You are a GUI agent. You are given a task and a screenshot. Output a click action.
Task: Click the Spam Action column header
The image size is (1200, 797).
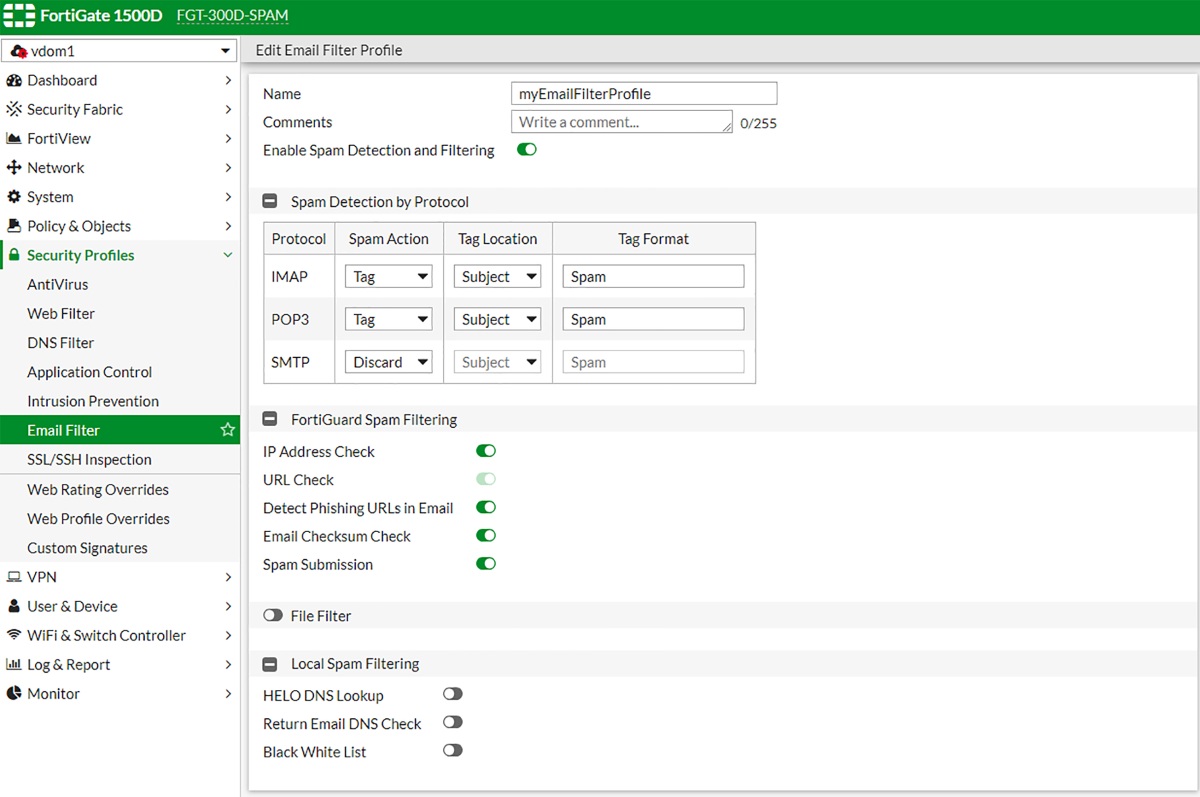389,239
